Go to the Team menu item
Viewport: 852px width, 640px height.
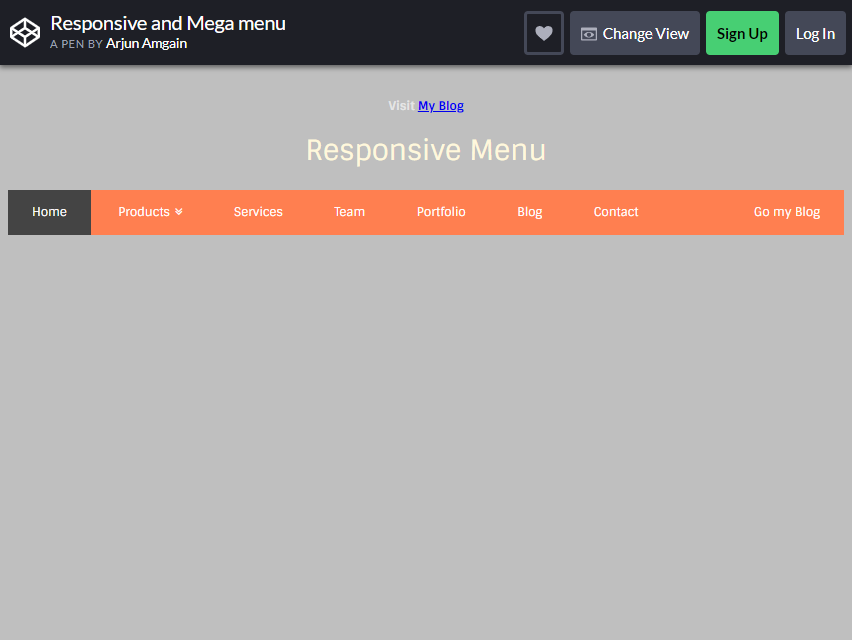[x=349, y=212]
